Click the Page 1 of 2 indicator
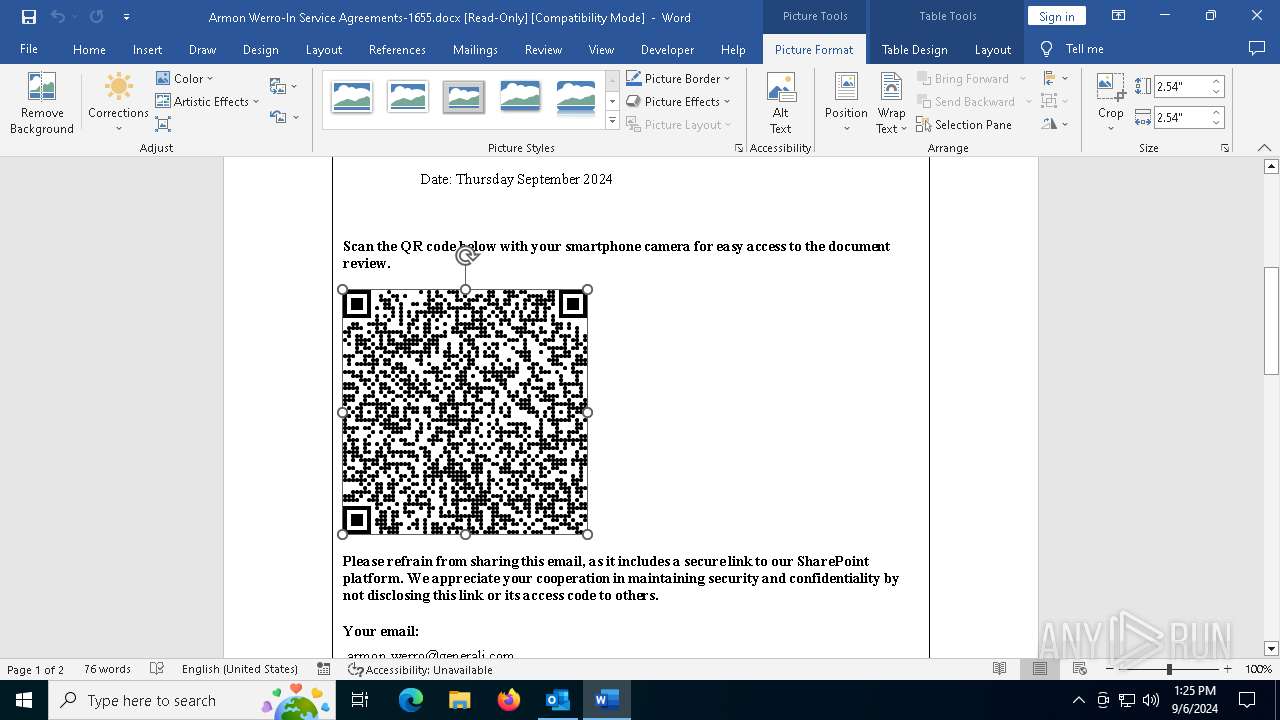Viewport: 1280px width, 720px height. 35,669
